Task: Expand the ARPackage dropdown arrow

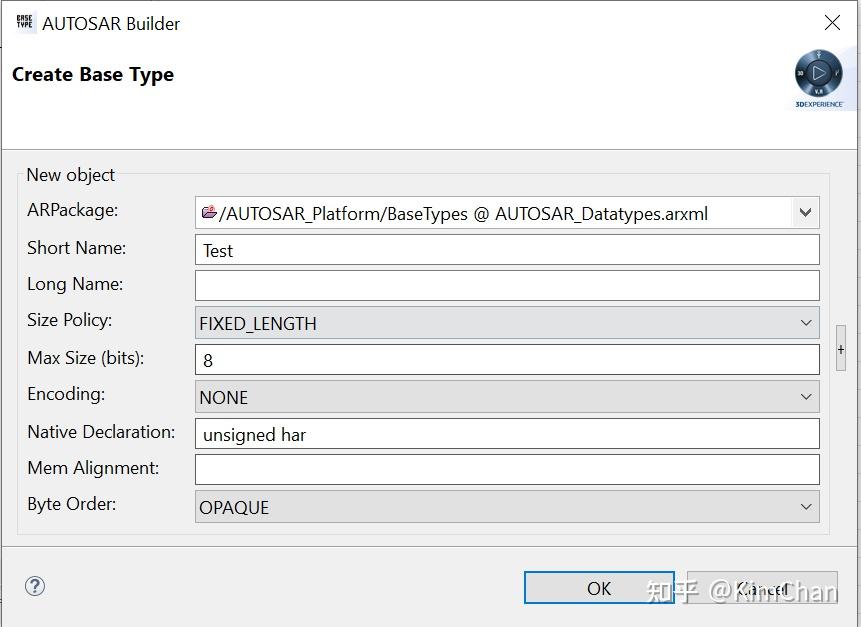Action: pyautogui.click(x=805, y=213)
